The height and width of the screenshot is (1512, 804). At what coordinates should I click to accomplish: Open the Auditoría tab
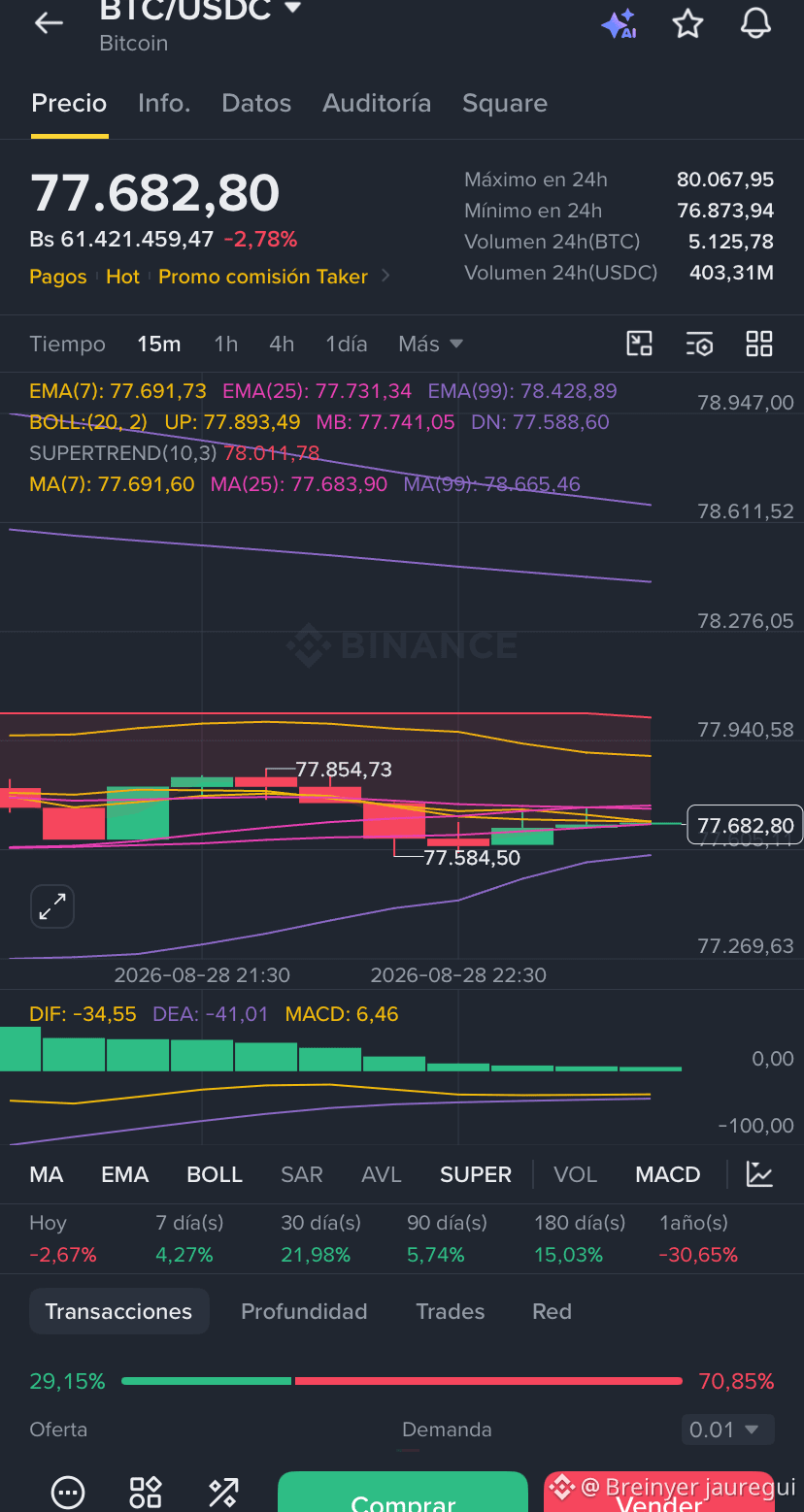tap(377, 103)
